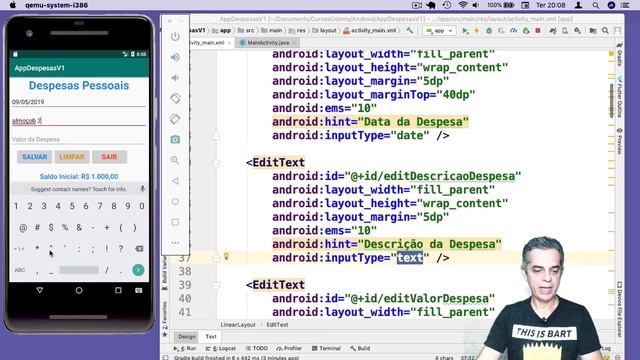
Task: Click Apply Changes lightning icon
Action: [x=476, y=31]
